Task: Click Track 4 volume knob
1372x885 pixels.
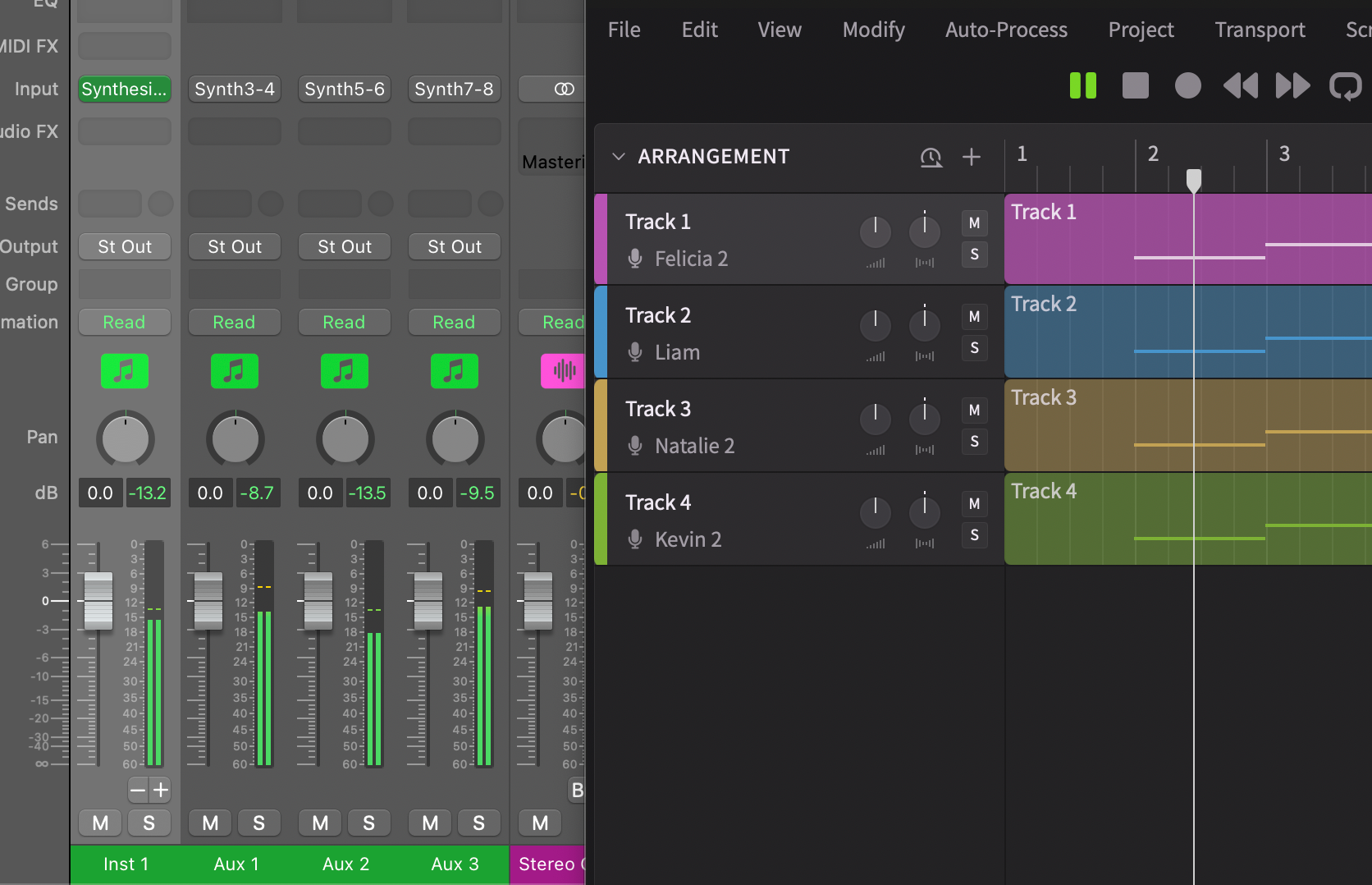Action: 876,512
